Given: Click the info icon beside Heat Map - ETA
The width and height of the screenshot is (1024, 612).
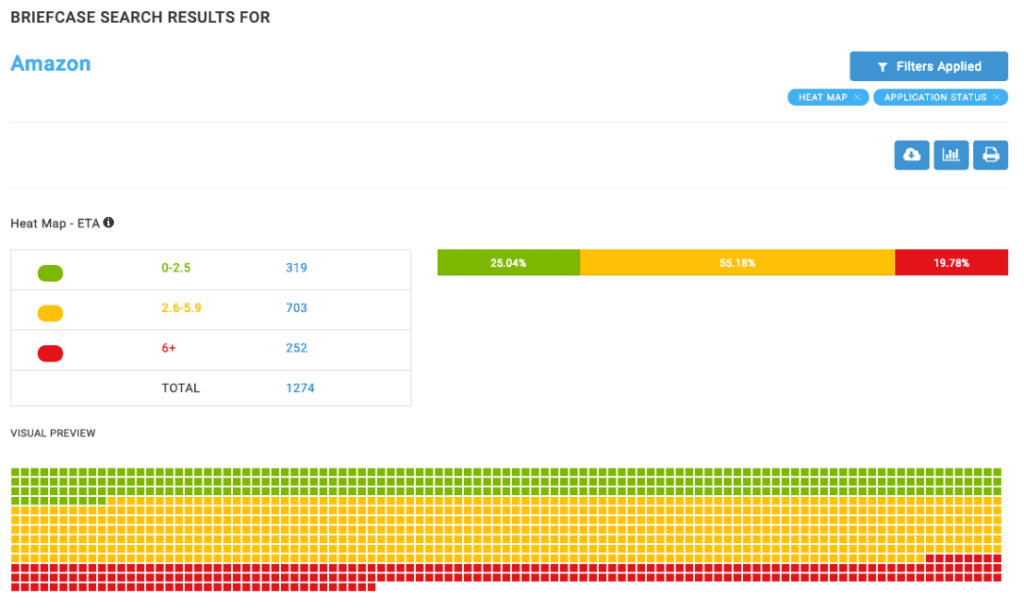Looking at the screenshot, I should coord(108,223).
